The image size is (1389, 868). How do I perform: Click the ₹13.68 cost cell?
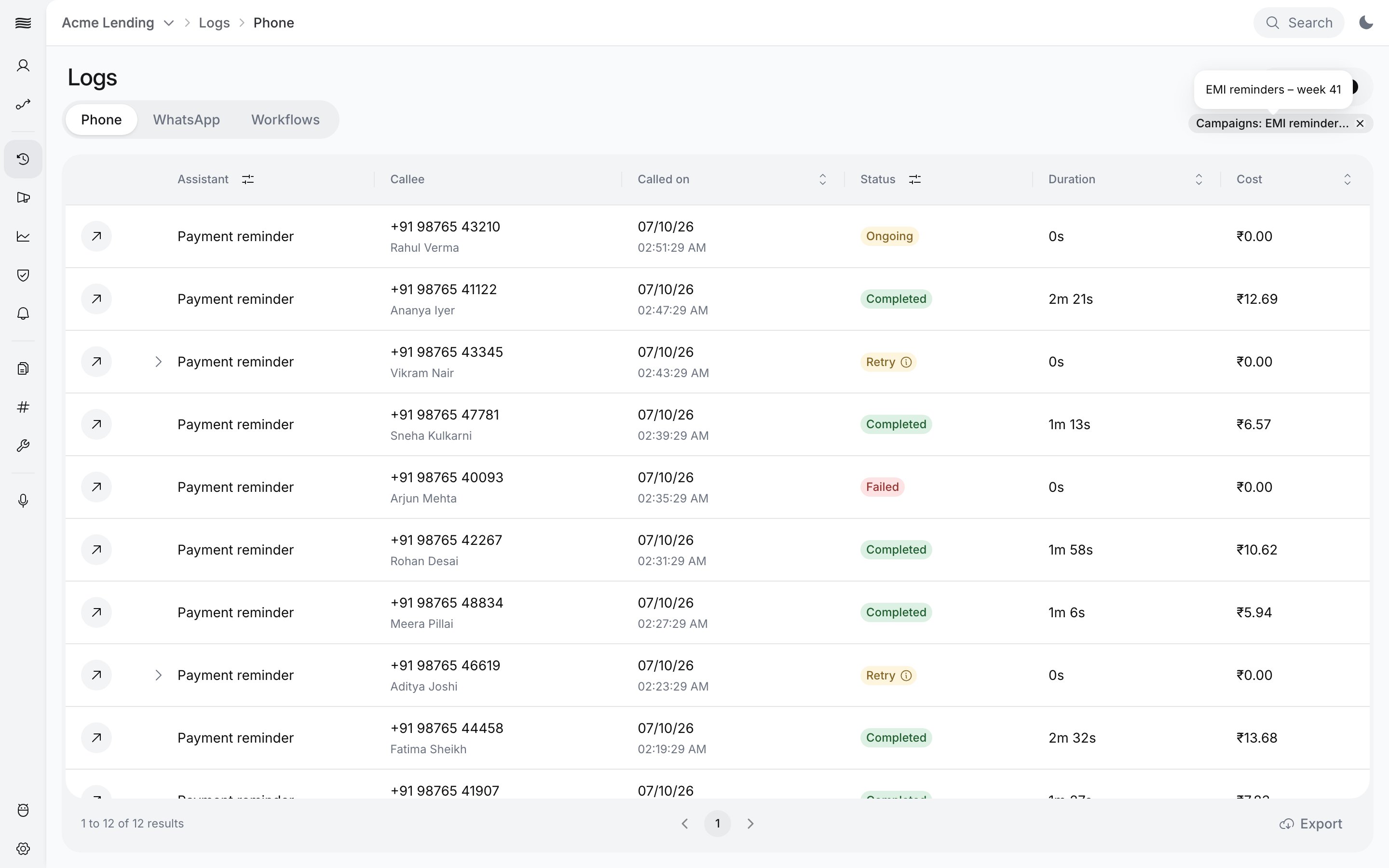[1256, 738]
